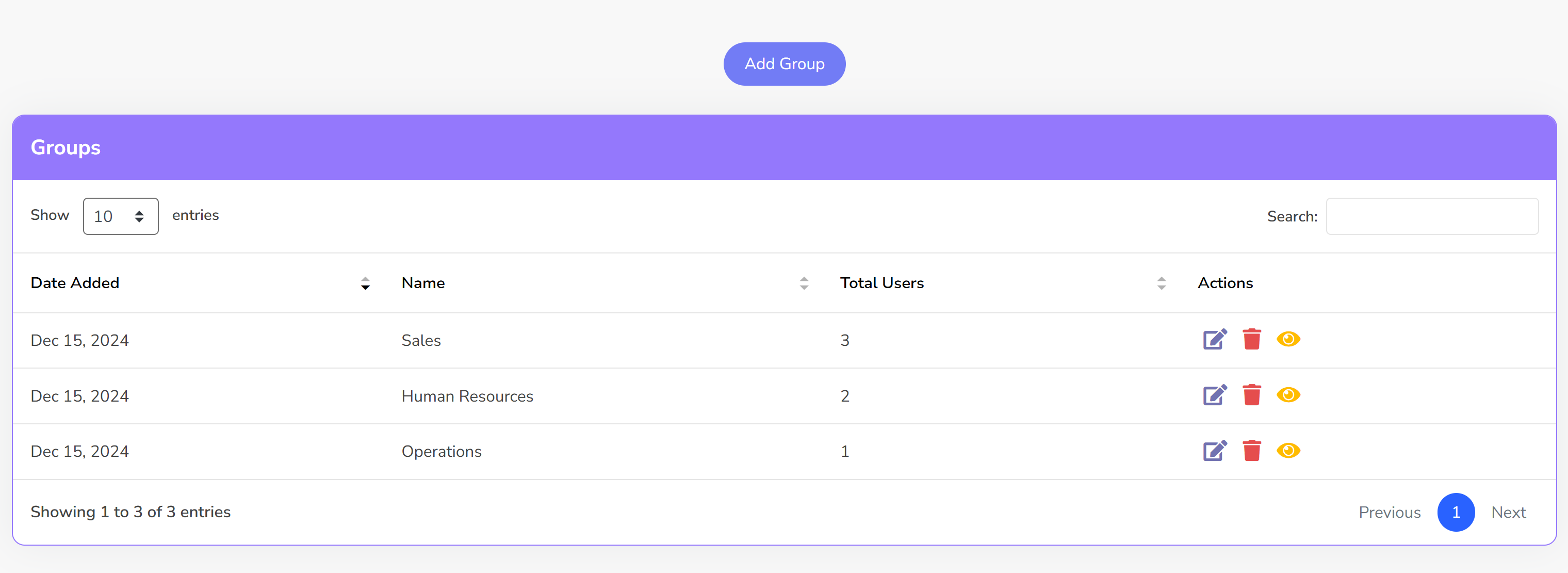The width and height of the screenshot is (1568, 573).
Task: Delete the Human Resources group
Action: [1251, 395]
